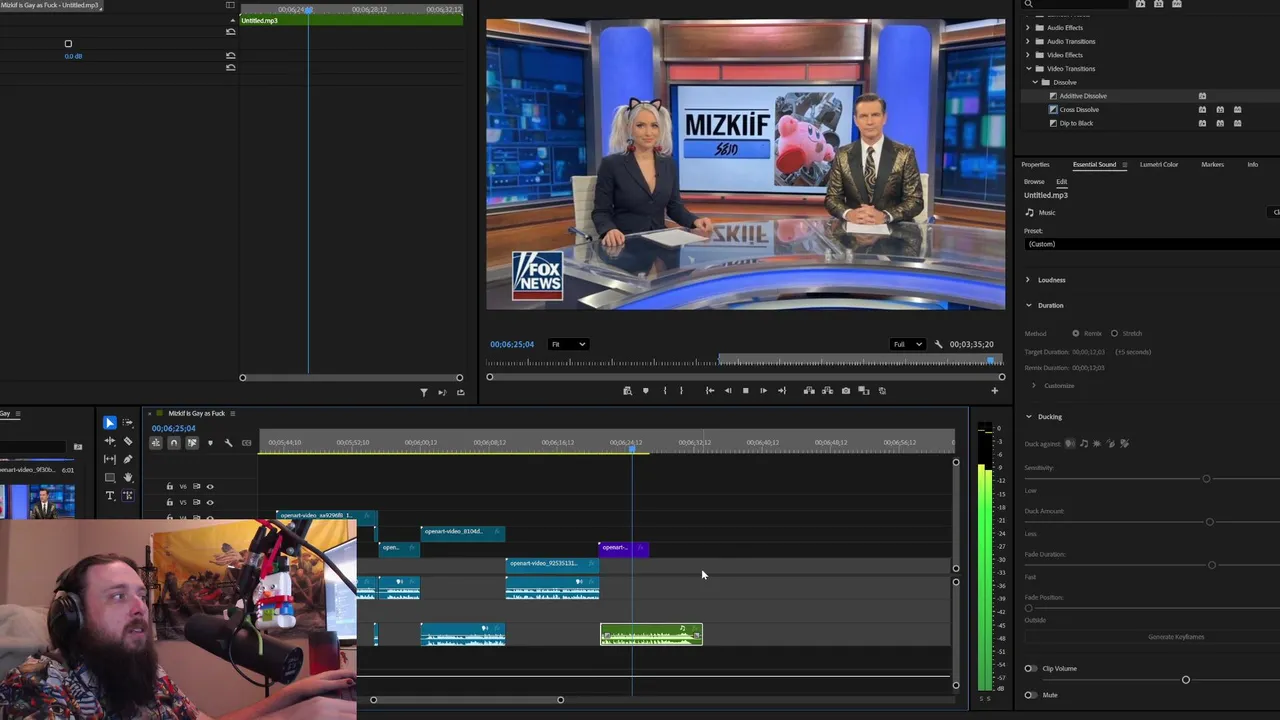Collapse the Ducking section
Viewport: 1280px width, 720px height.
(x=1028, y=416)
